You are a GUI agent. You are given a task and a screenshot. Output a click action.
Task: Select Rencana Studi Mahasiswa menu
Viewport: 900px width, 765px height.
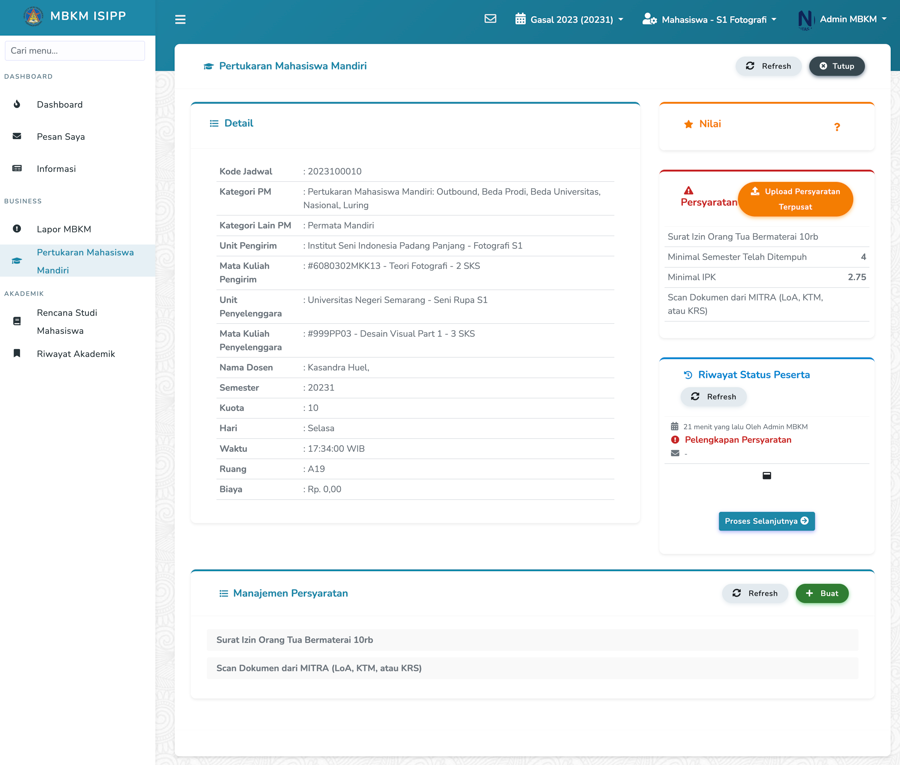point(67,322)
